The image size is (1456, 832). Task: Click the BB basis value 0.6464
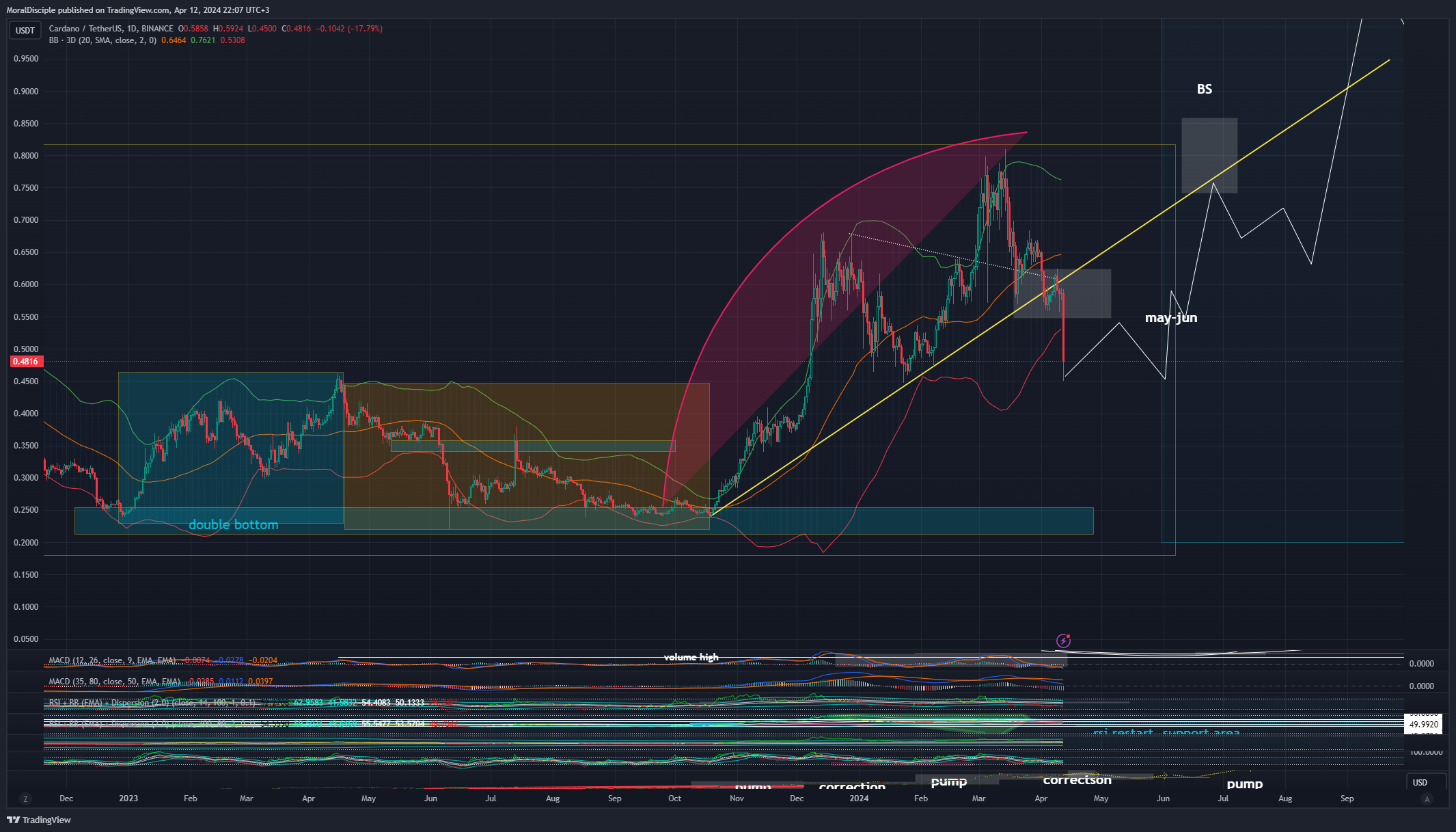pyautogui.click(x=174, y=40)
